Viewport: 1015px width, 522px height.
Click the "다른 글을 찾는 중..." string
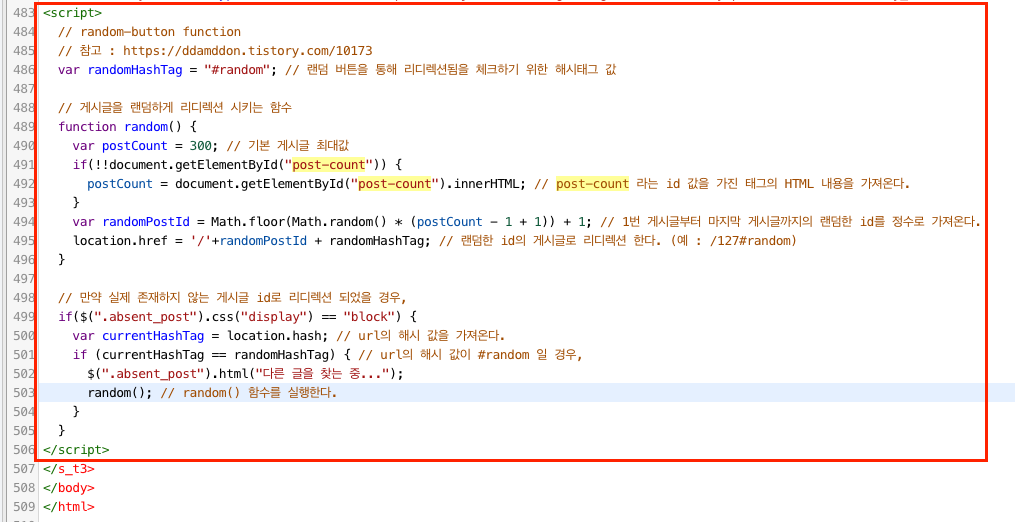[322, 374]
